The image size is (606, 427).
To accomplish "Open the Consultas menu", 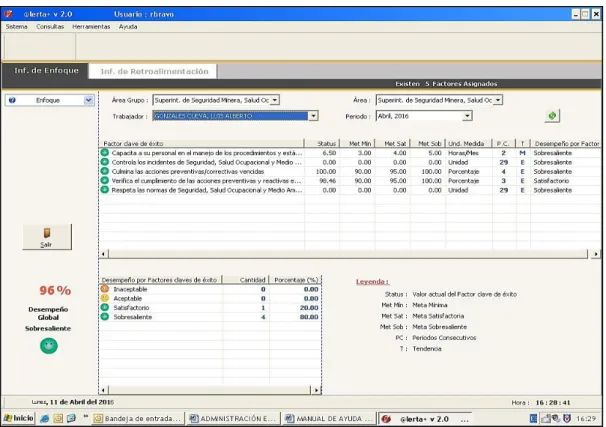I will [50, 27].
